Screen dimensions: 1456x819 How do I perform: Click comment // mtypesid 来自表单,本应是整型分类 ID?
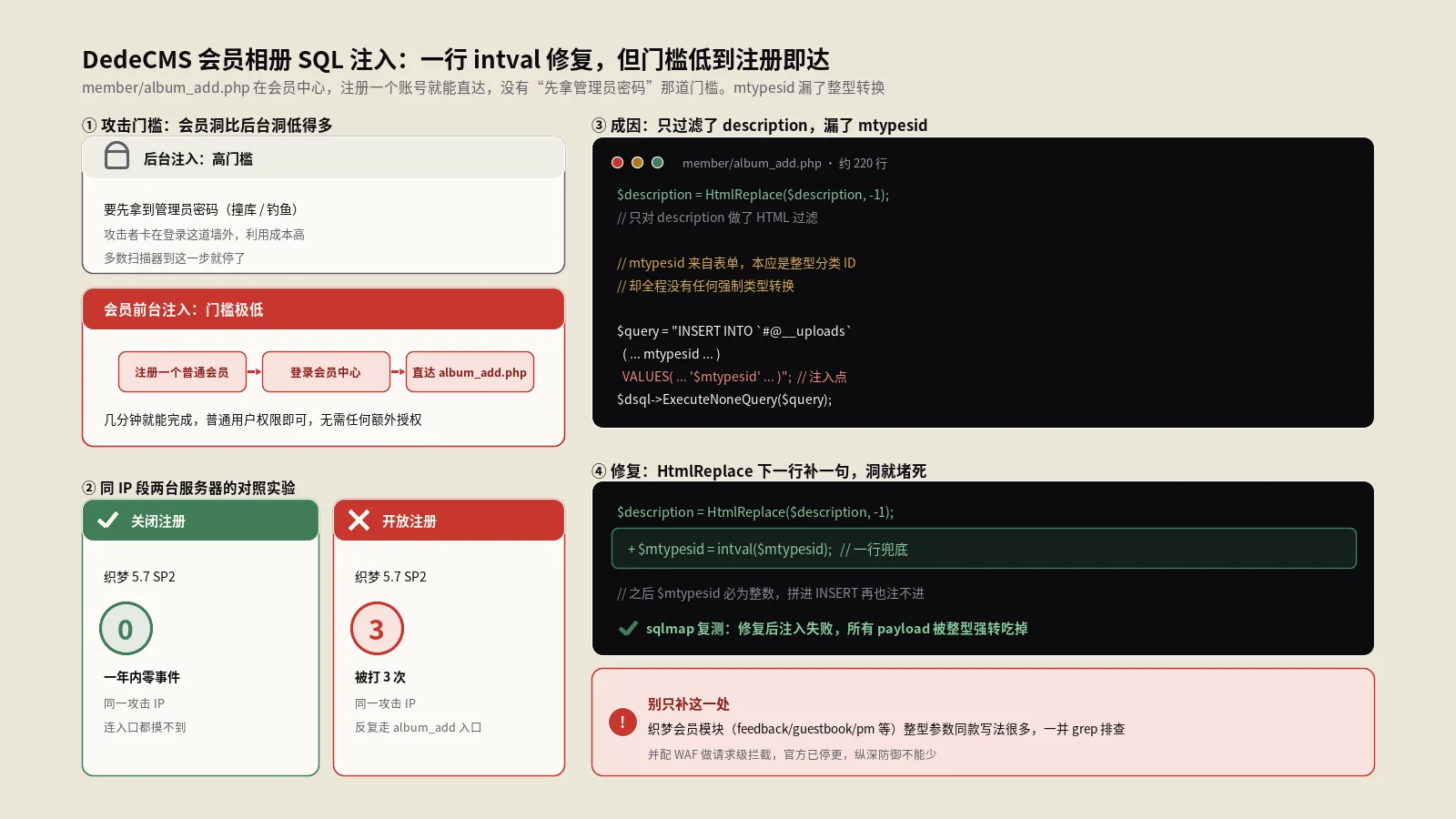click(x=736, y=263)
